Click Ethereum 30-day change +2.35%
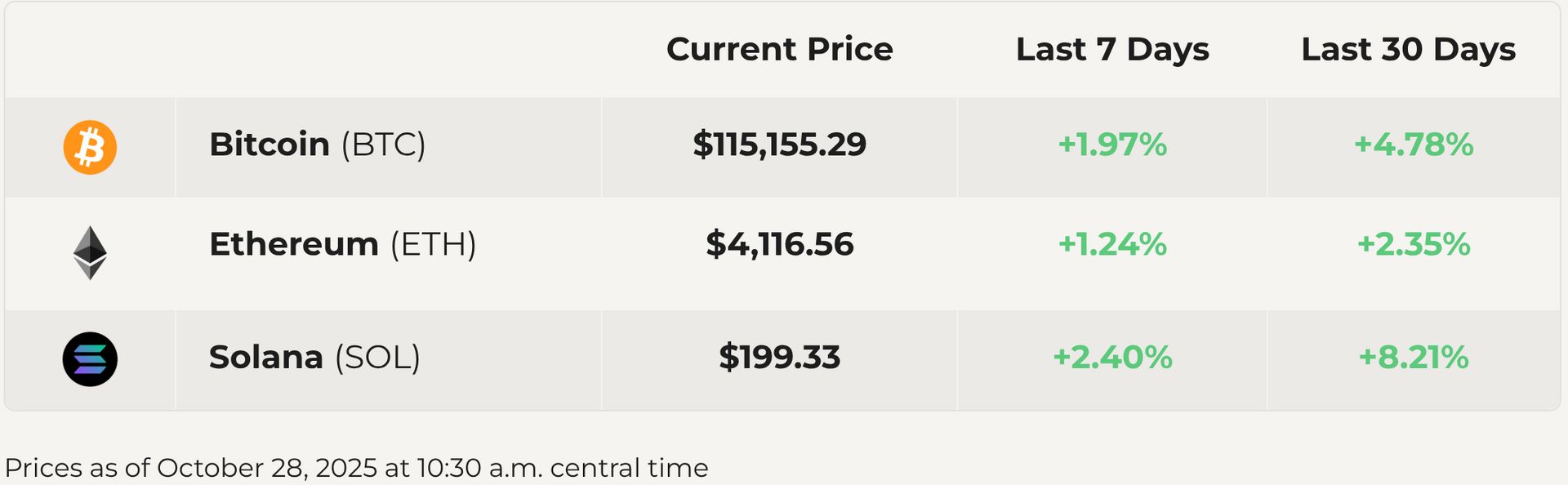Screen dimensions: 1568x485 (1414, 244)
